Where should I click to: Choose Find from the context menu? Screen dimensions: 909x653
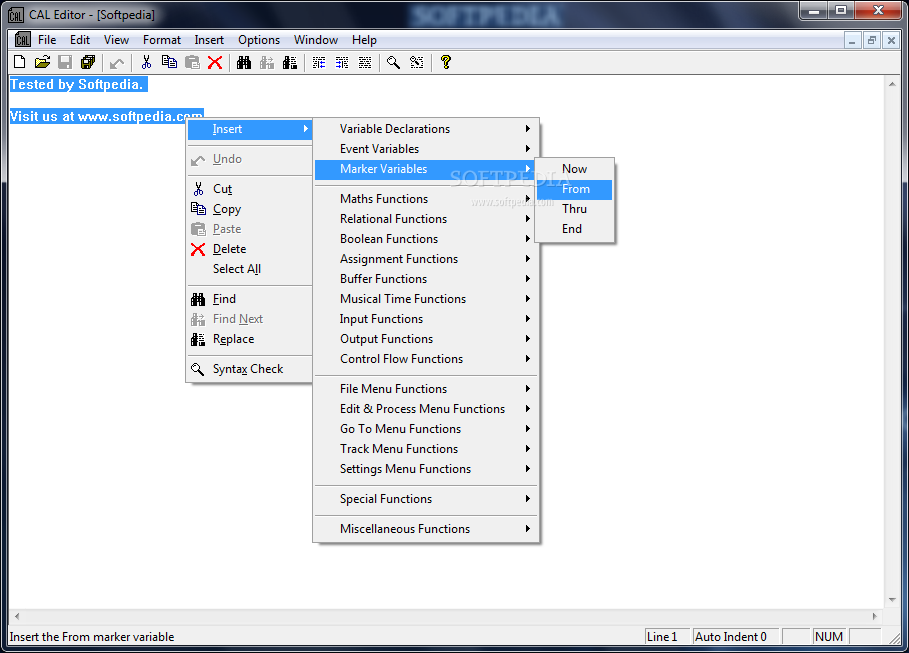249,299
